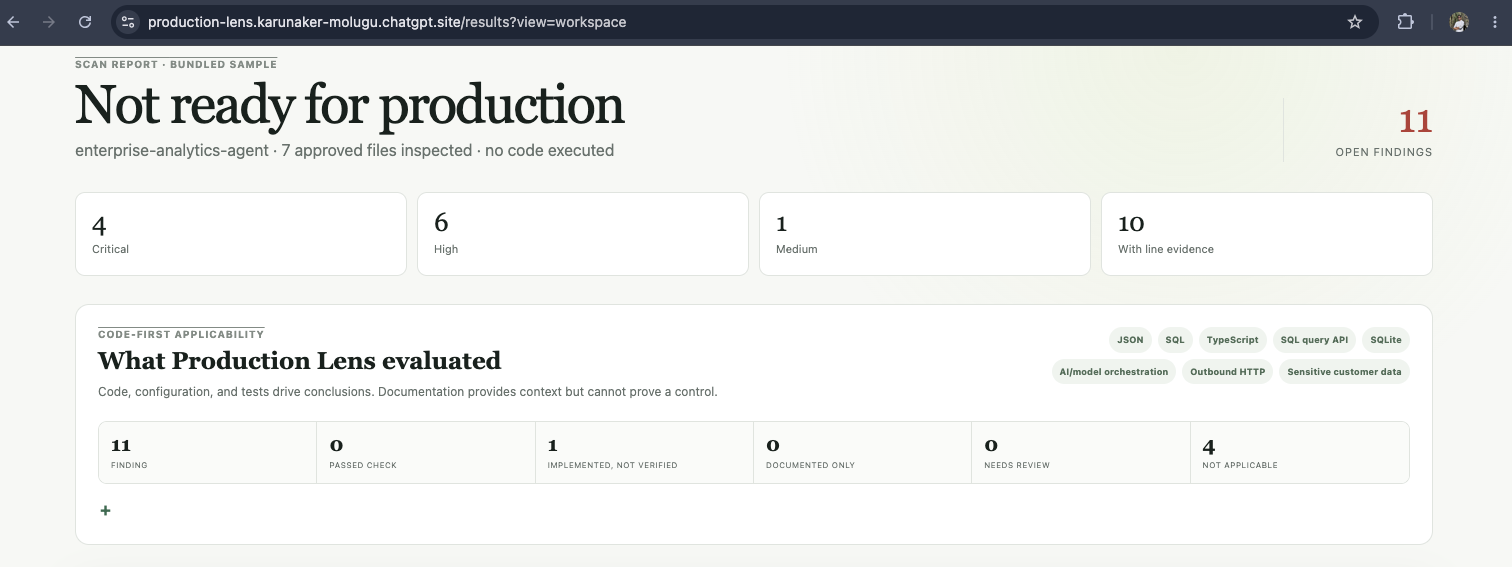Reload the page with refresh icon
Viewport: 1512px width, 567px height.
(x=85, y=22)
